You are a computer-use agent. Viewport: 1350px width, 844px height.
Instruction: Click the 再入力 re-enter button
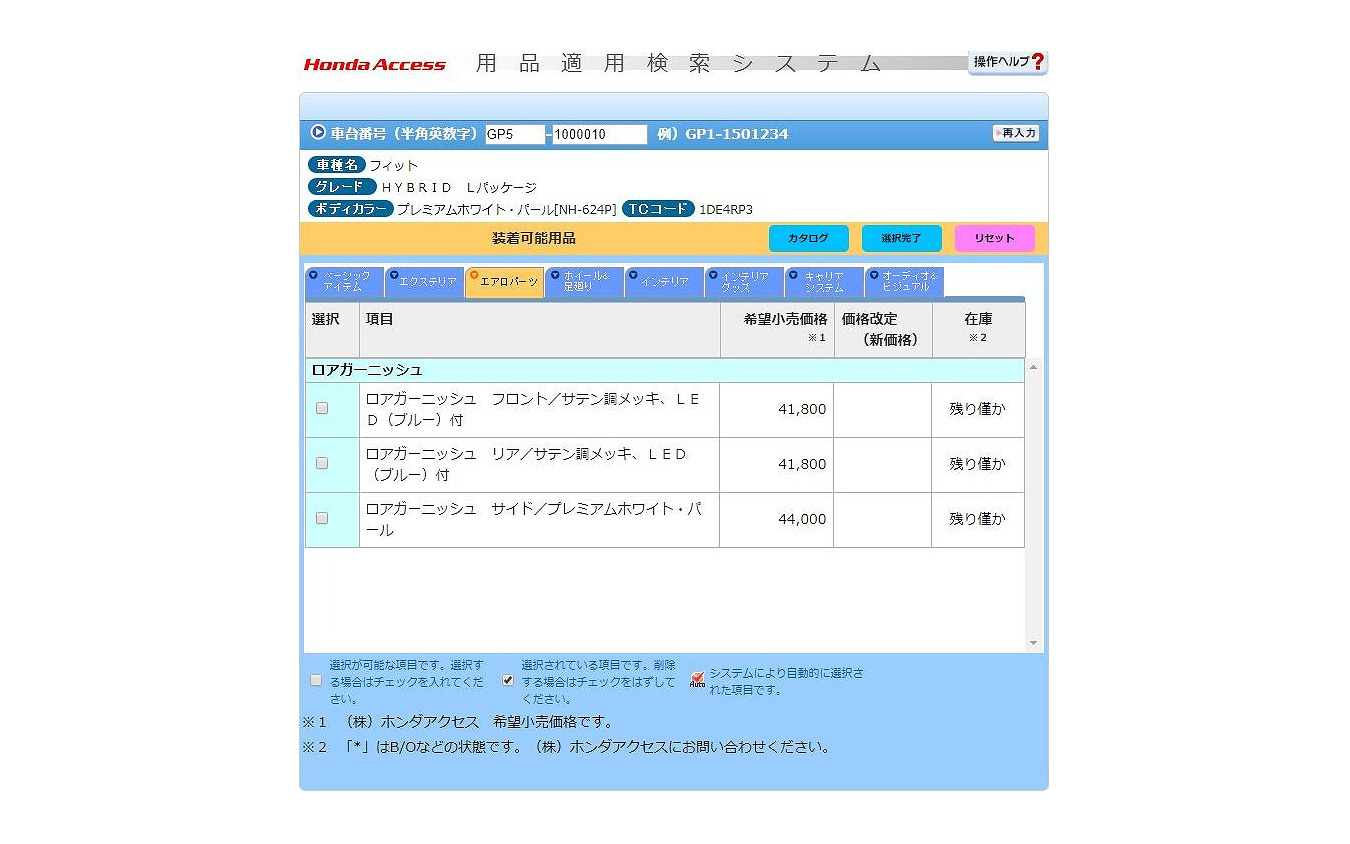(x=1016, y=133)
